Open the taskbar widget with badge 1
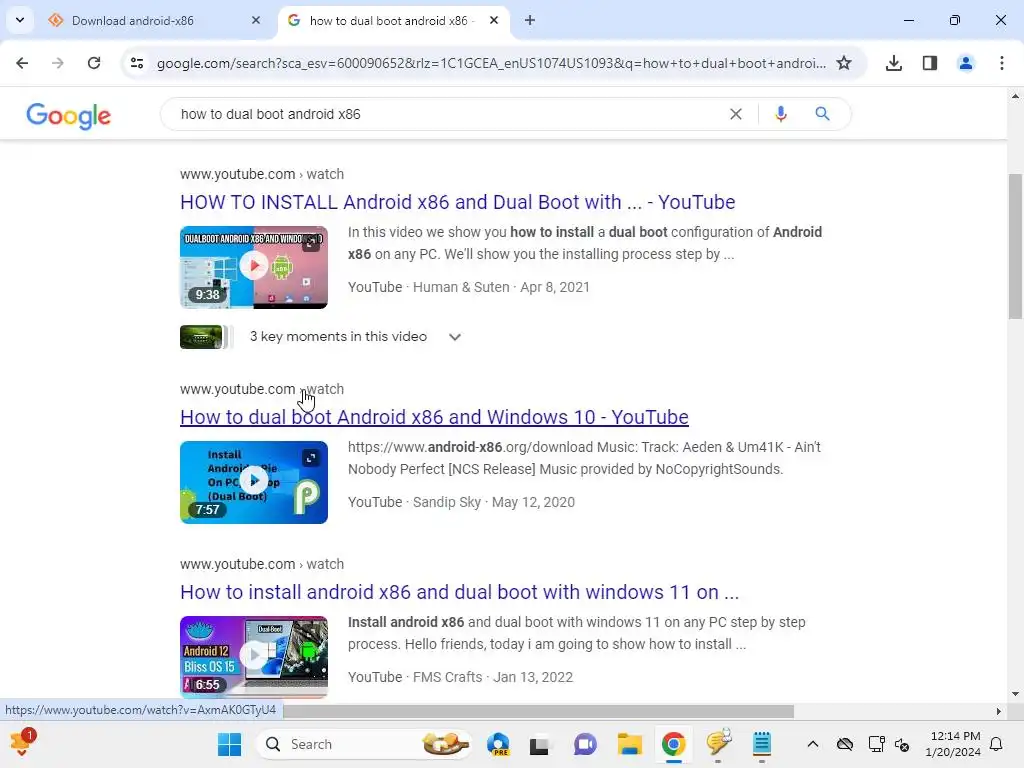 click(22, 743)
